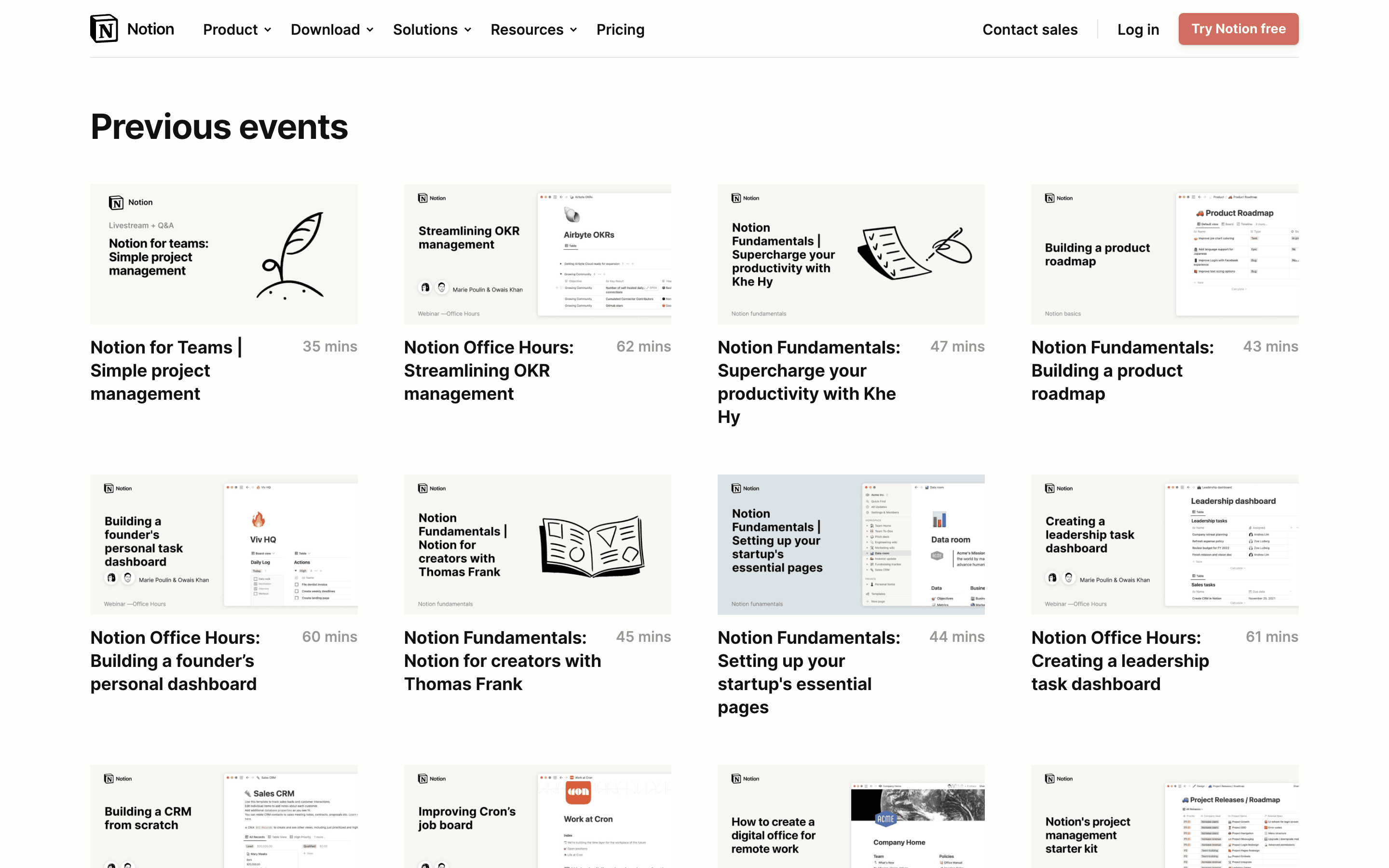1389x868 pixels.
Task: Open Setting up your startup's essential pages title
Action: (808, 672)
